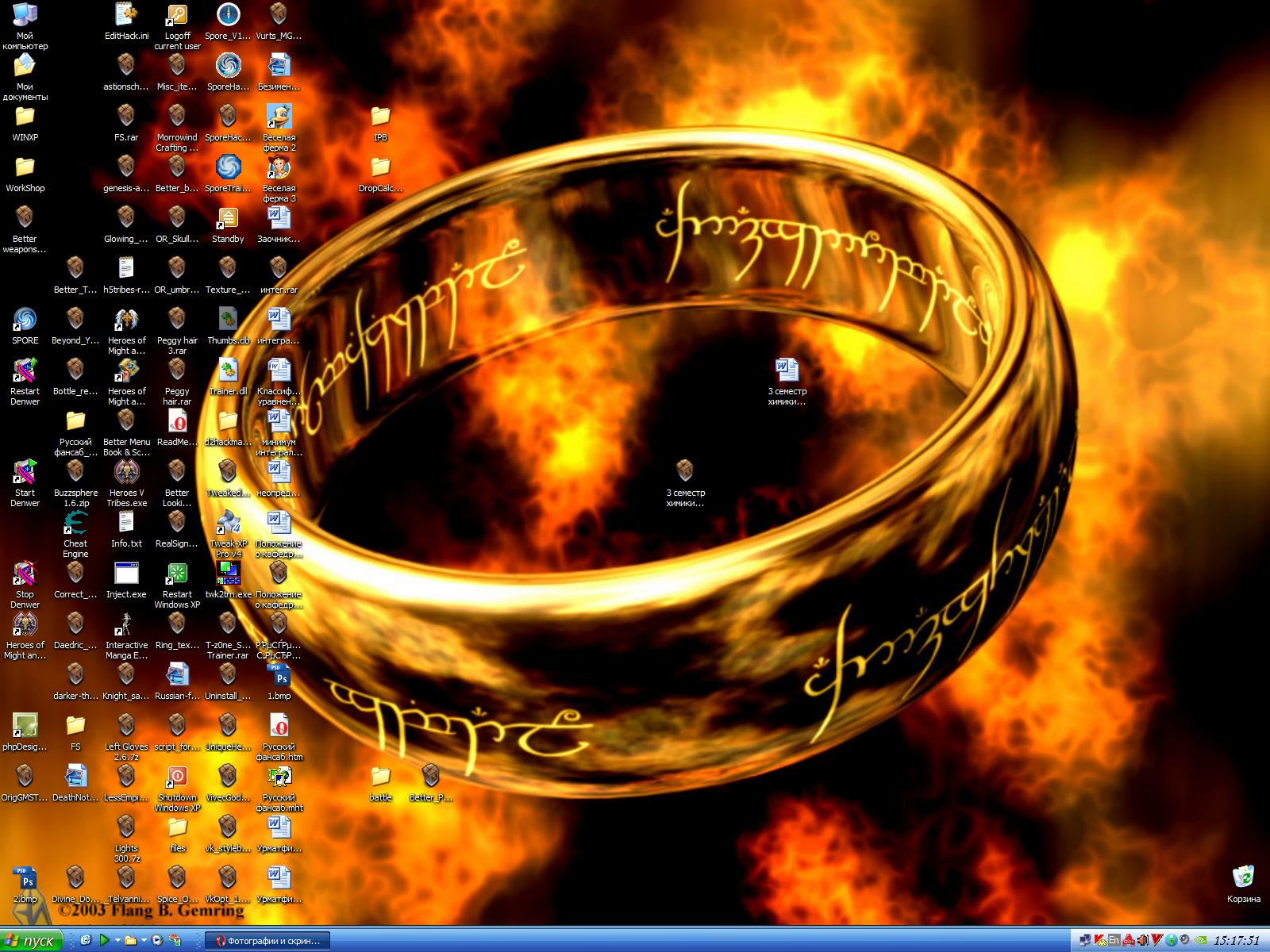The image size is (1270, 952).
Task: Click network connection tray icon
Action: point(1084,940)
